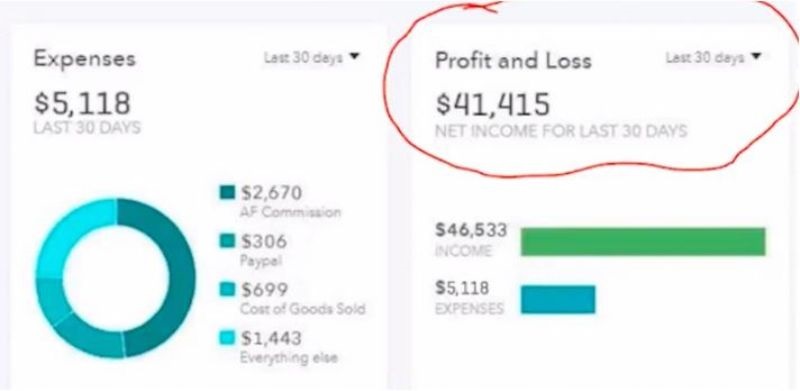
Task: Open the Expenses Last 30 days dropdown
Action: tap(311, 58)
